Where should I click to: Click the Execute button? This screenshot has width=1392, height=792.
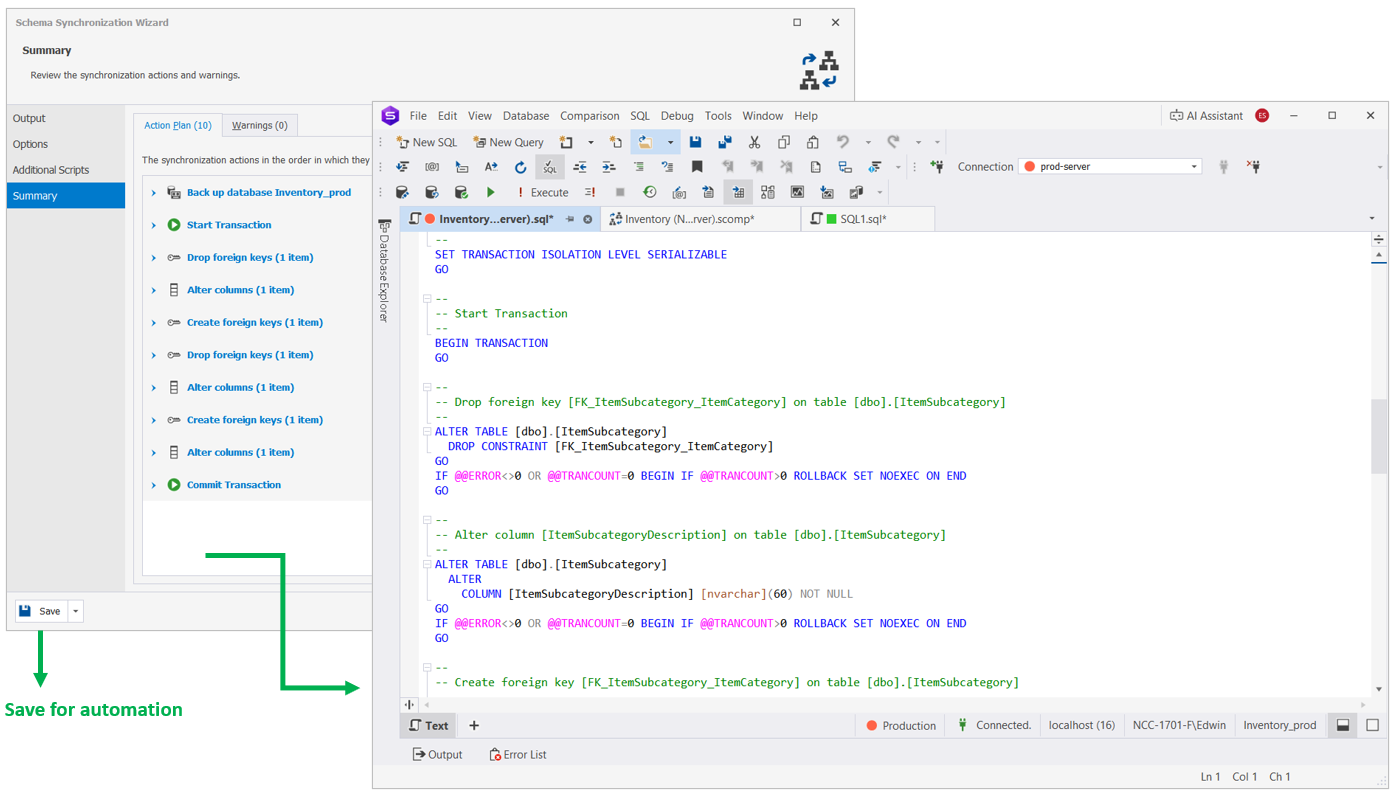[x=541, y=192]
